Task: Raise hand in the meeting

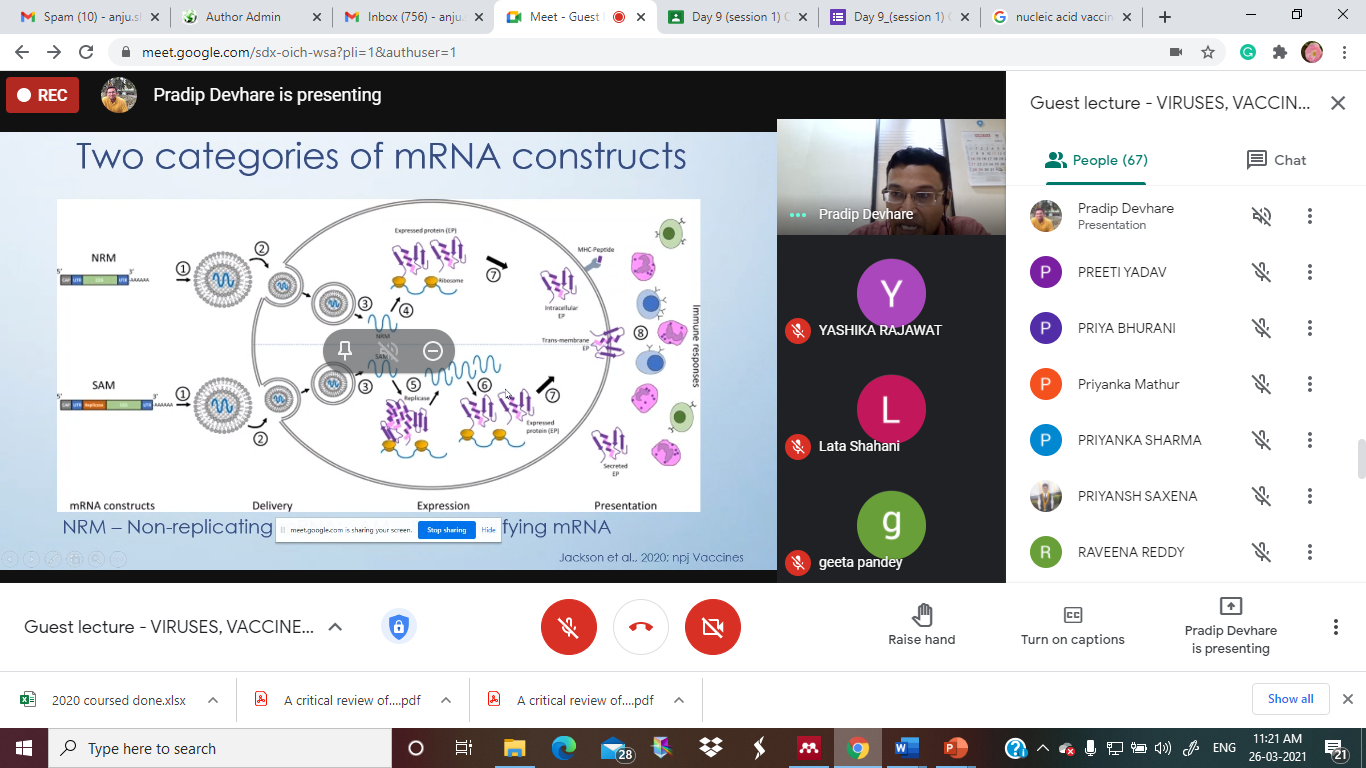Action: (x=921, y=625)
